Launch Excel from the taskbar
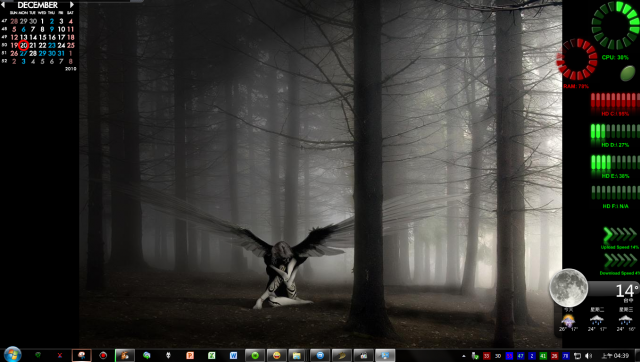The width and height of the screenshot is (640, 362). [x=211, y=355]
